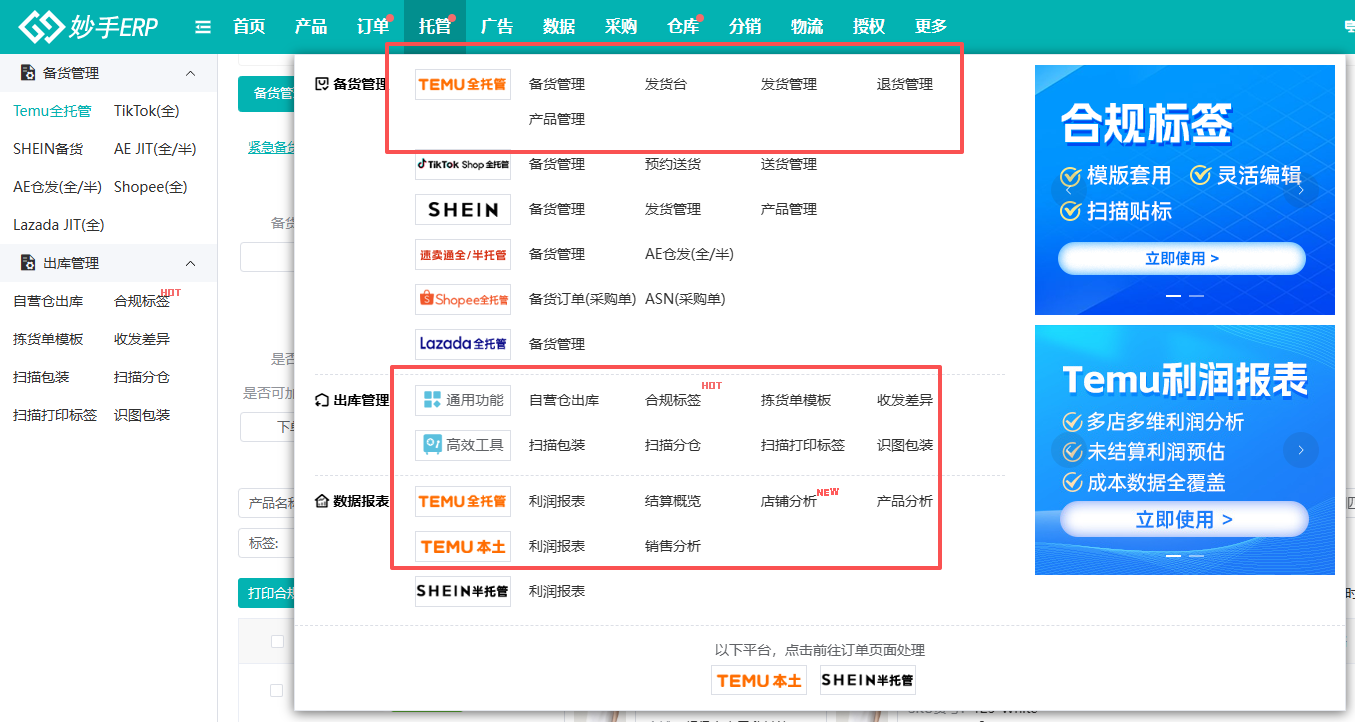Image resolution: width=1355 pixels, height=722 pixels.
Task: Next slide arrow on Temu利润报表 banner
Action: (1301, 450)
